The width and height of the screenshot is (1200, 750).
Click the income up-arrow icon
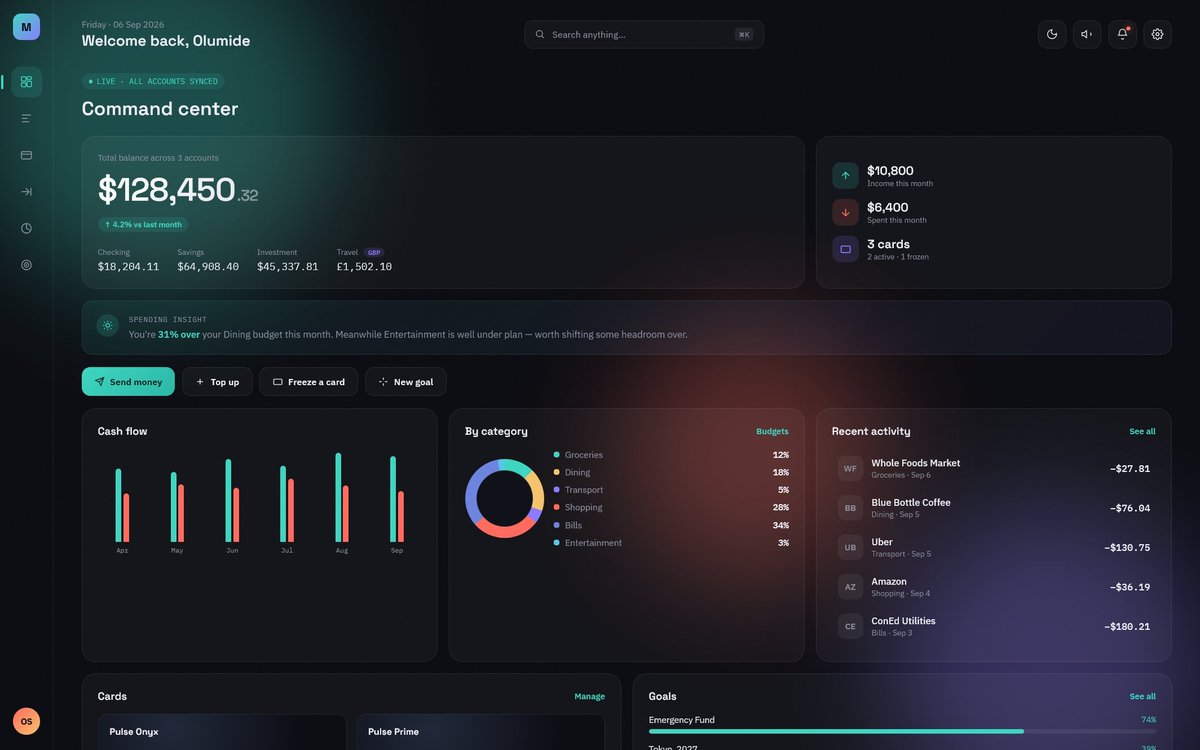click(845, 176)
